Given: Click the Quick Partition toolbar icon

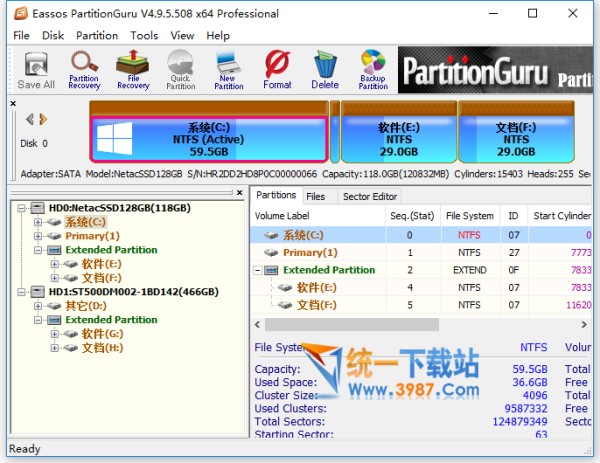Looking at the screenshot, I should click(181, 70).
